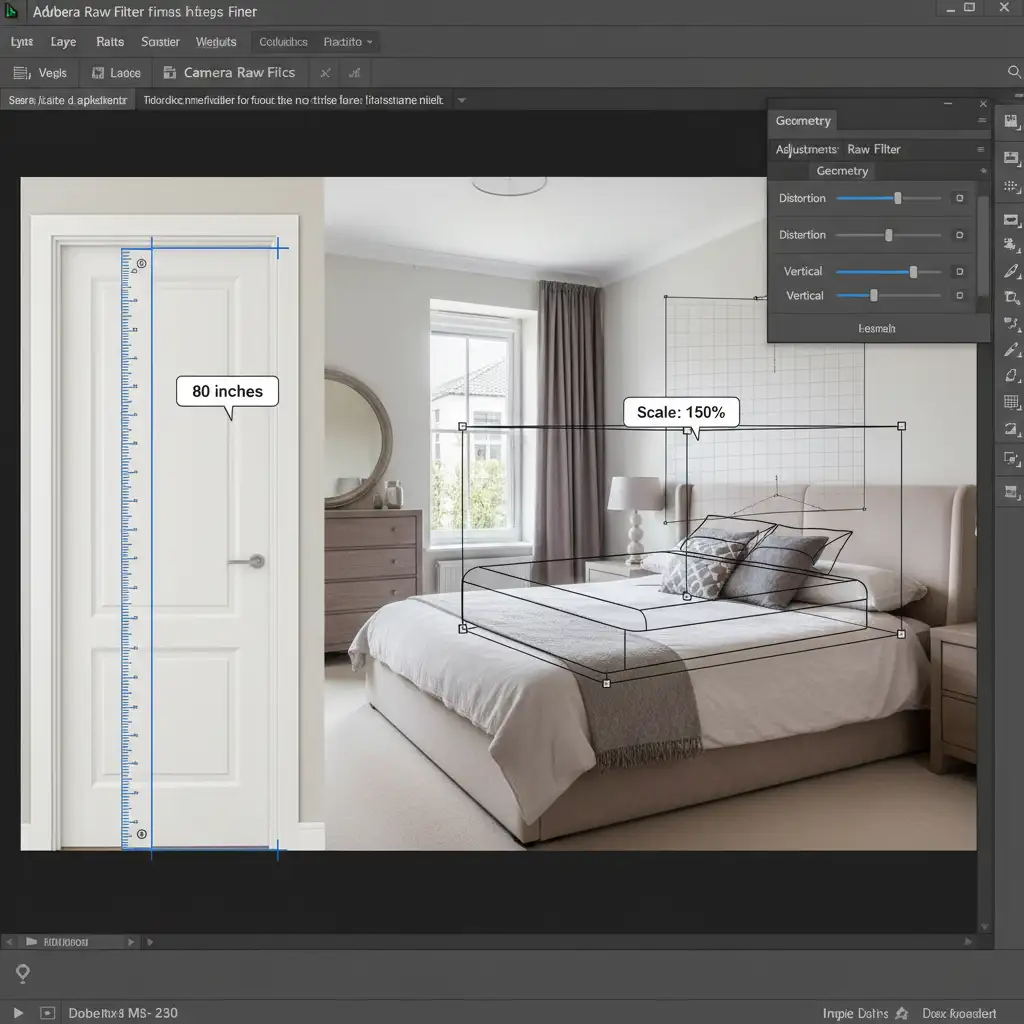Select the dotted grid icon in the right toolbar
Image resolution: width=1024 pixels, height=1024 pixels.
pyautogui.click(x=1011, y=186)
